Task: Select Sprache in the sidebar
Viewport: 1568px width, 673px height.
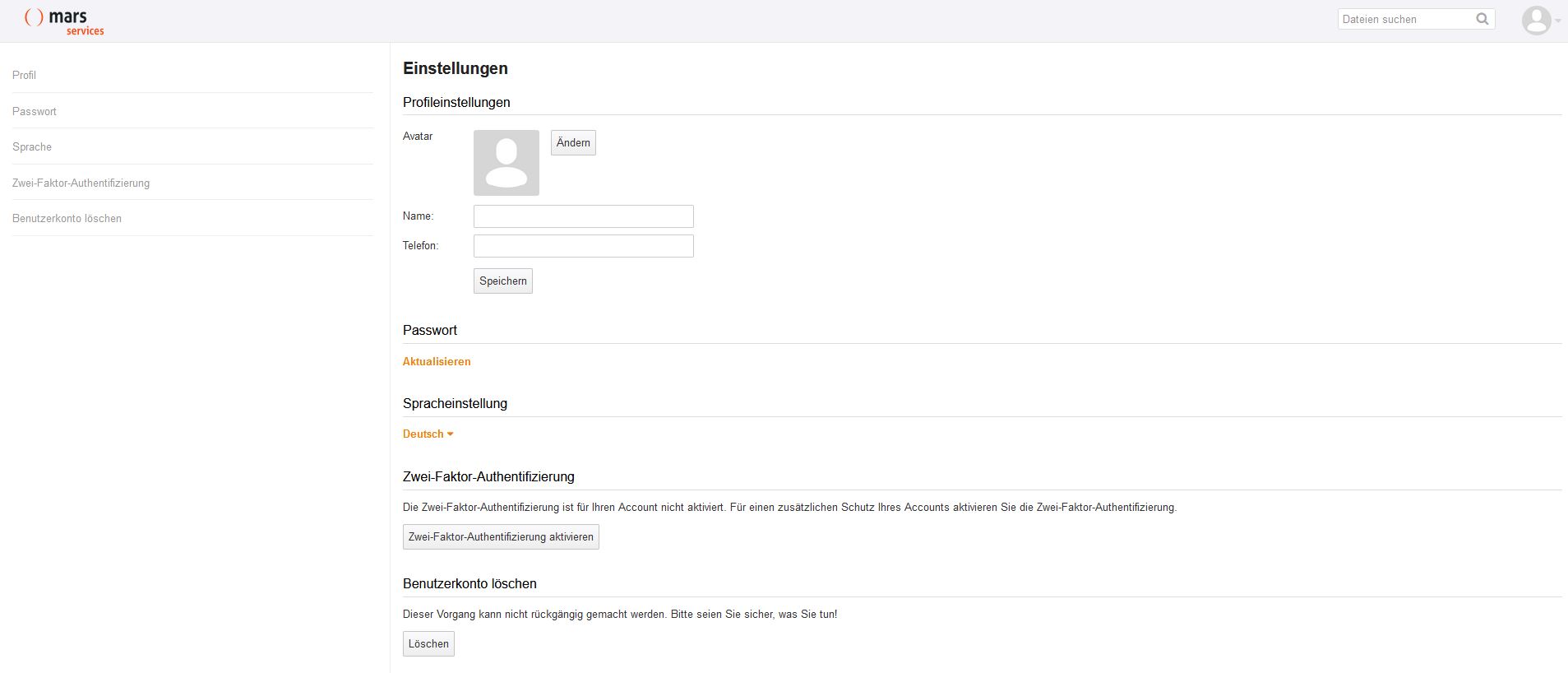Action: click(x=32, y=146)
